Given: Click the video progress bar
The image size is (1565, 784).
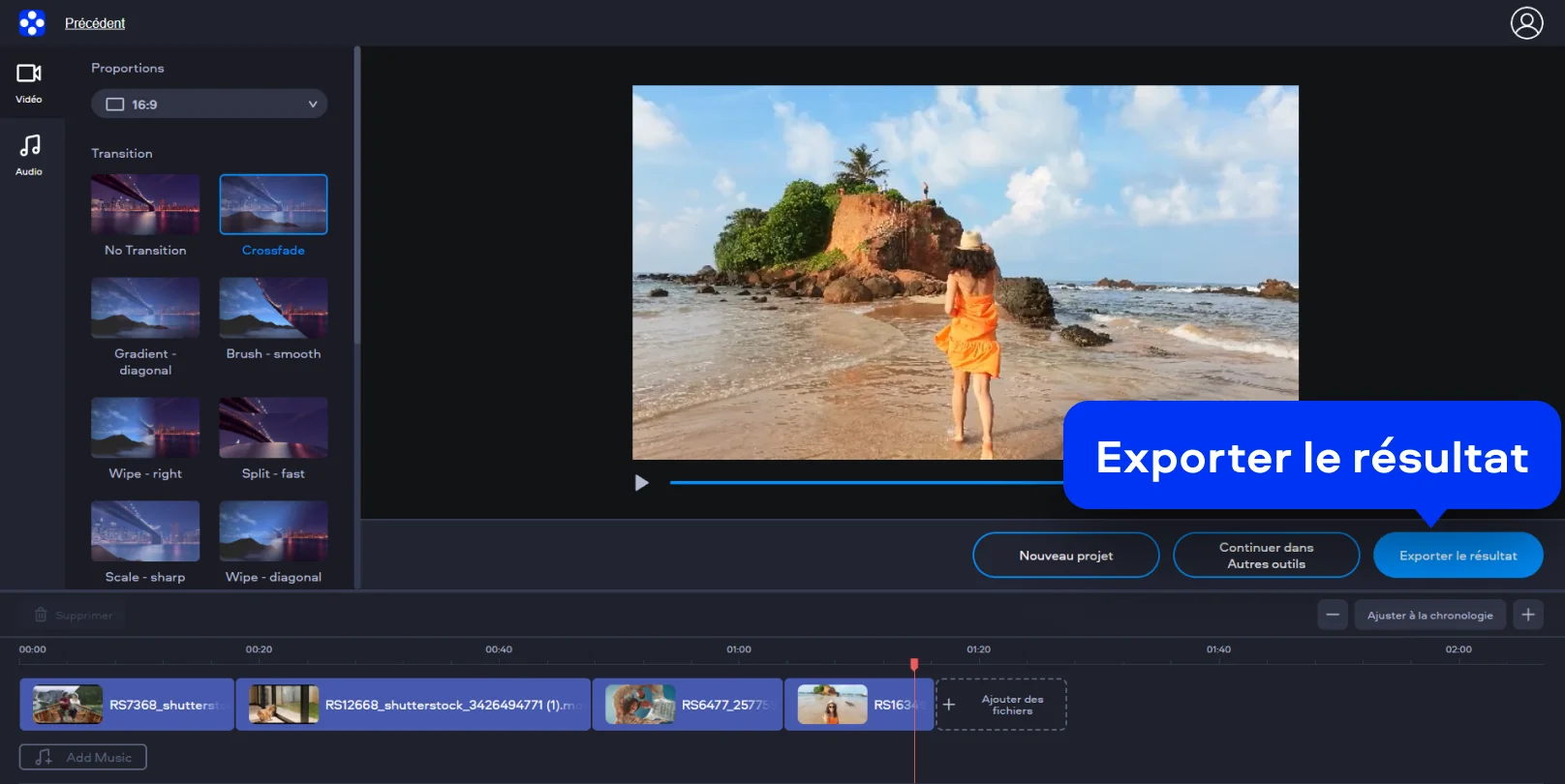Looking at the screenshot, I should point(862,482).
